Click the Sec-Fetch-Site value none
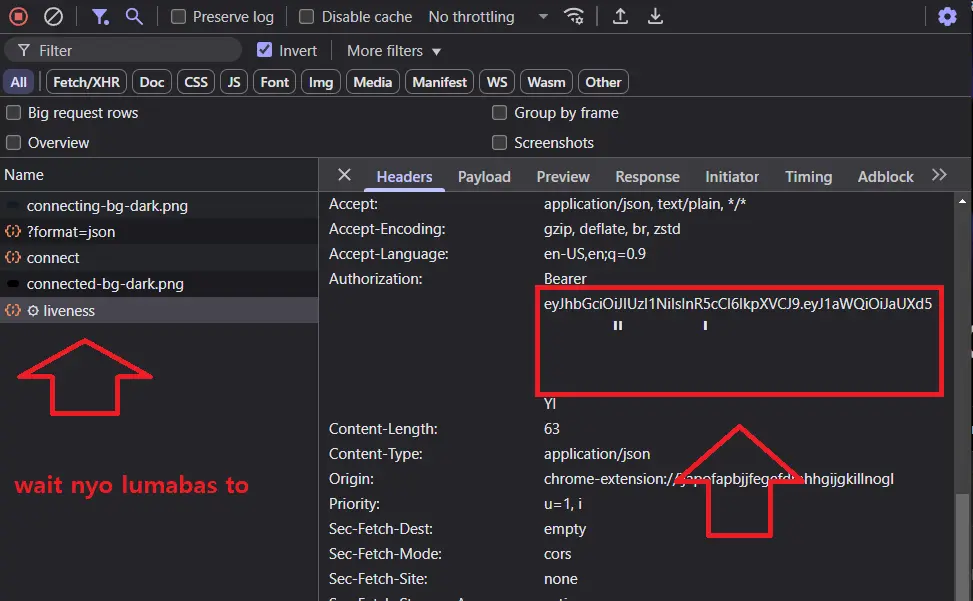 [x=560, y=579]
